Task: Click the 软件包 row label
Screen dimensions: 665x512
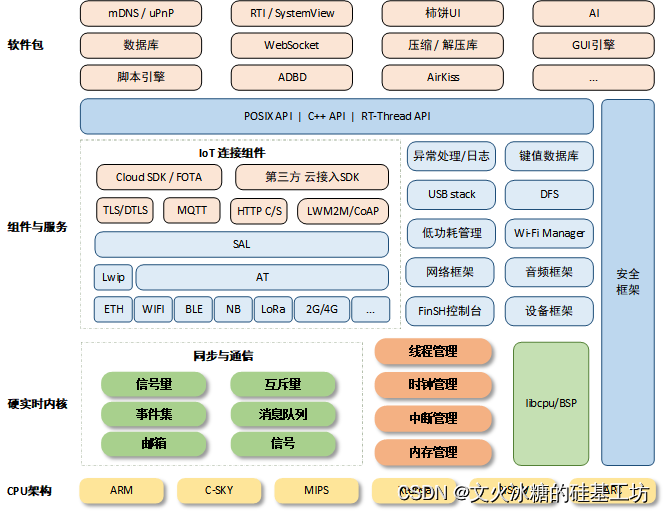Action: click(25, 45)
